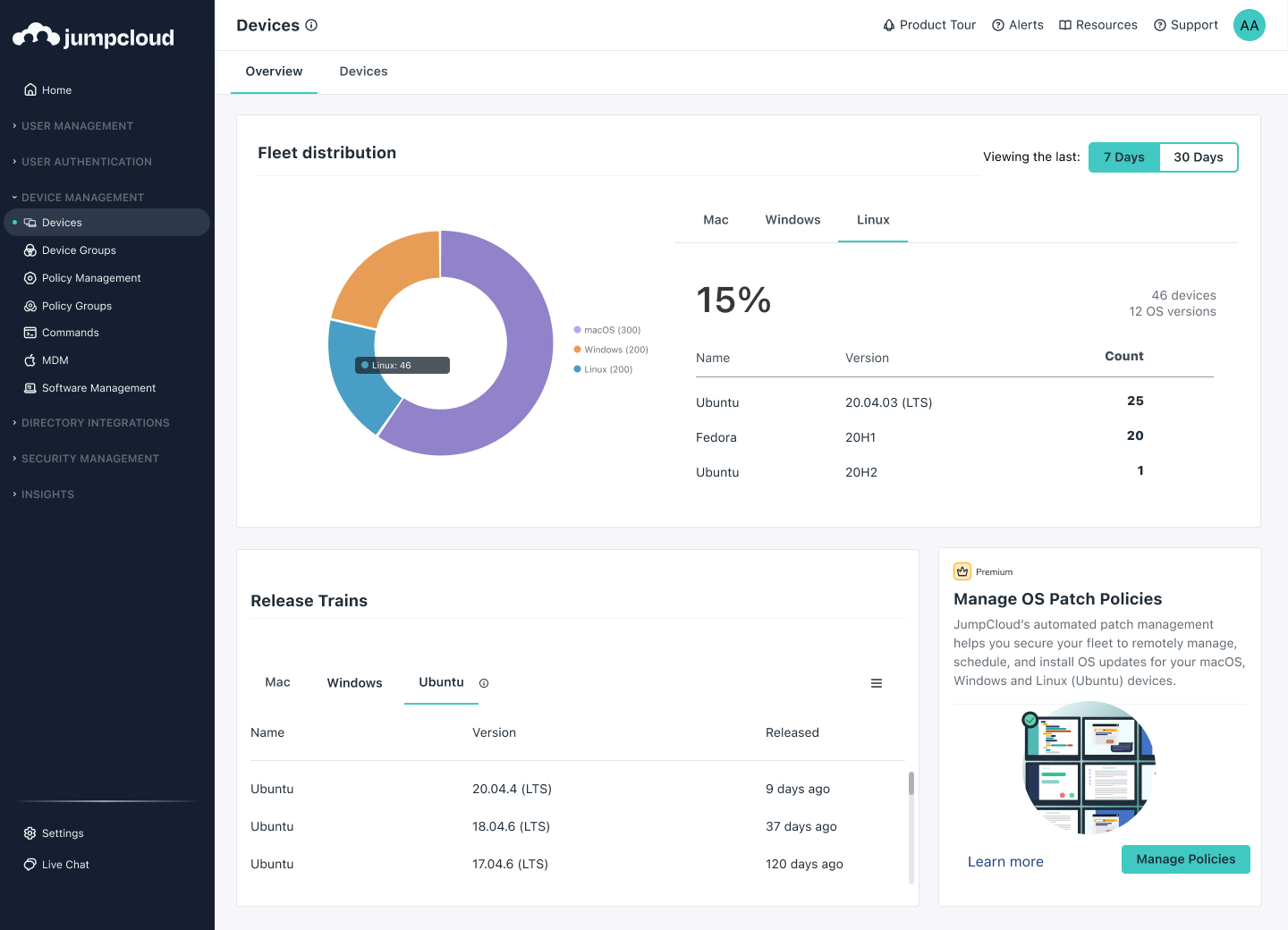The height and width of the screenshot is (930, 1288).
Task: Click info icon beside Devices title
Action: point(311,25)
